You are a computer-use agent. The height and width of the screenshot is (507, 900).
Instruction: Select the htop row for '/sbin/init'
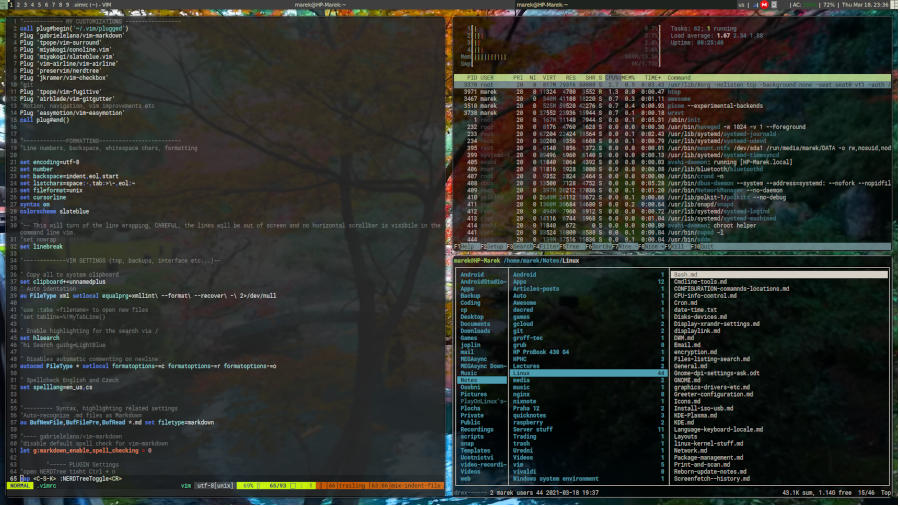[x=672, y=120]
